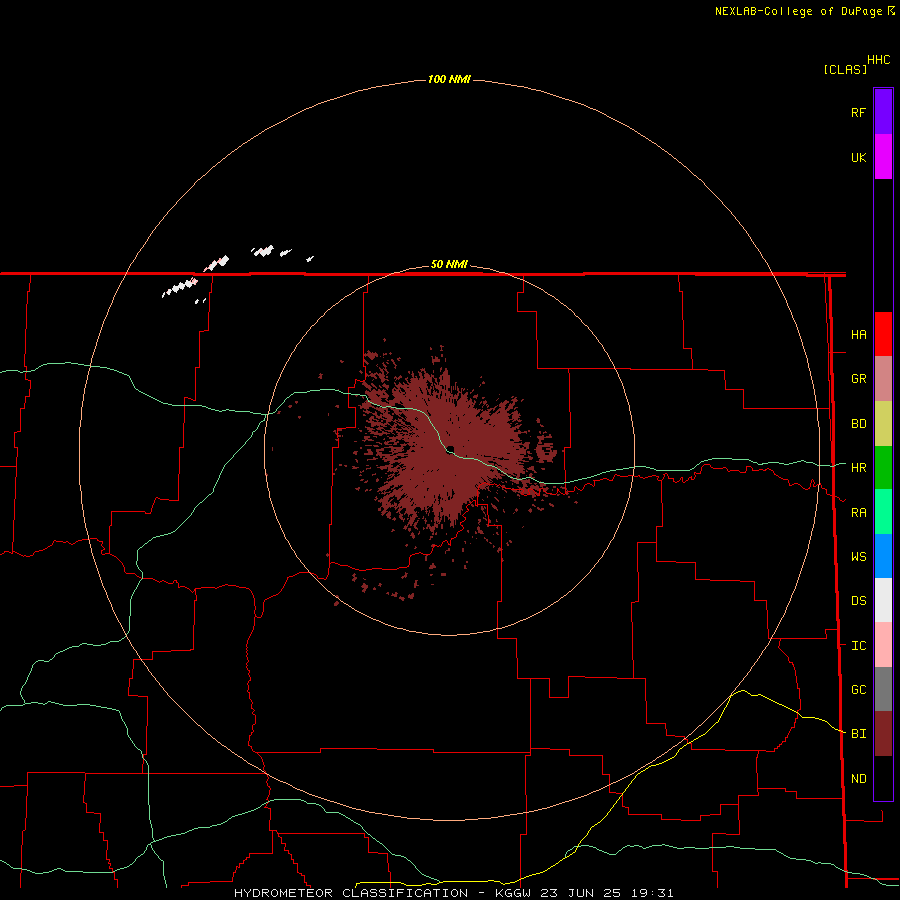This screenshot has height=900, width=900.
Task: Click the 50 NMI range ring label
Action: 449,264
